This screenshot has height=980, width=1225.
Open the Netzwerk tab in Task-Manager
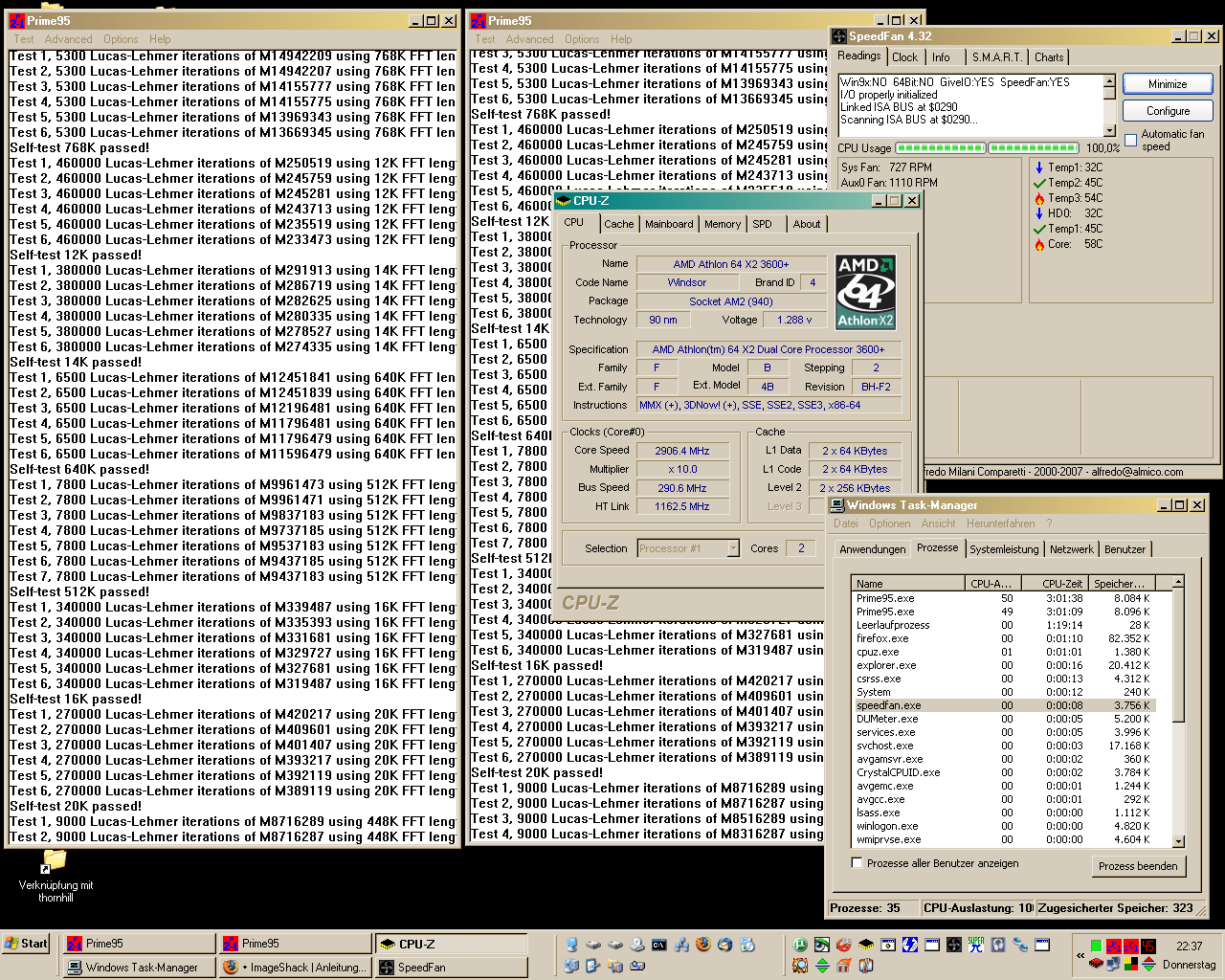click(x=1071, y=549)
